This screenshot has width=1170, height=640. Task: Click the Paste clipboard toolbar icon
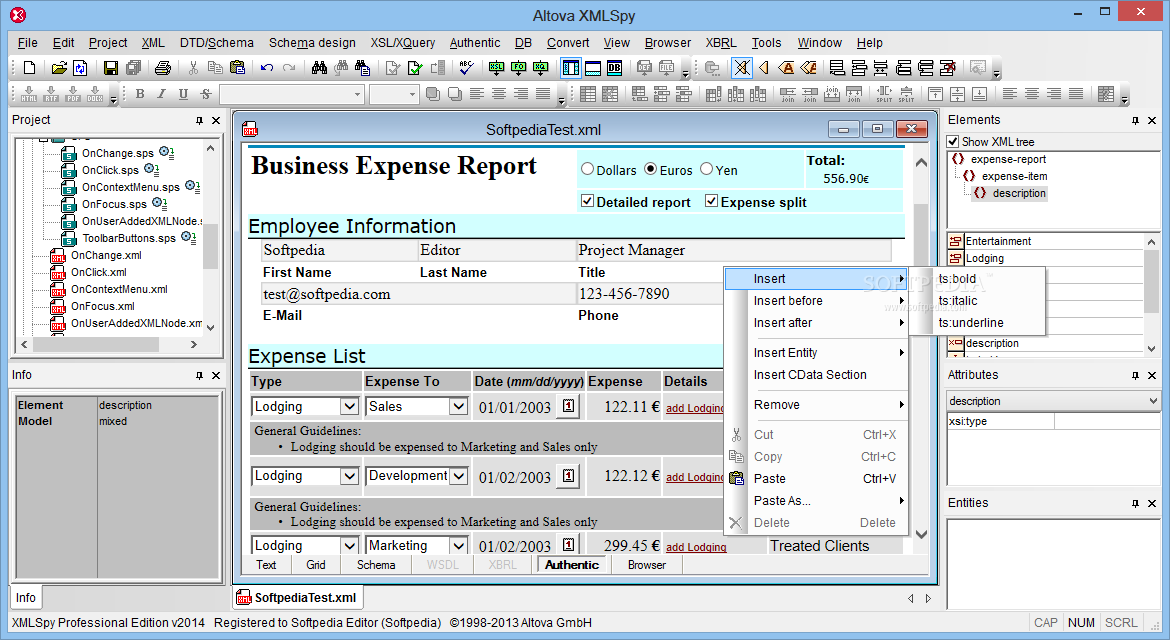(237, 68)
